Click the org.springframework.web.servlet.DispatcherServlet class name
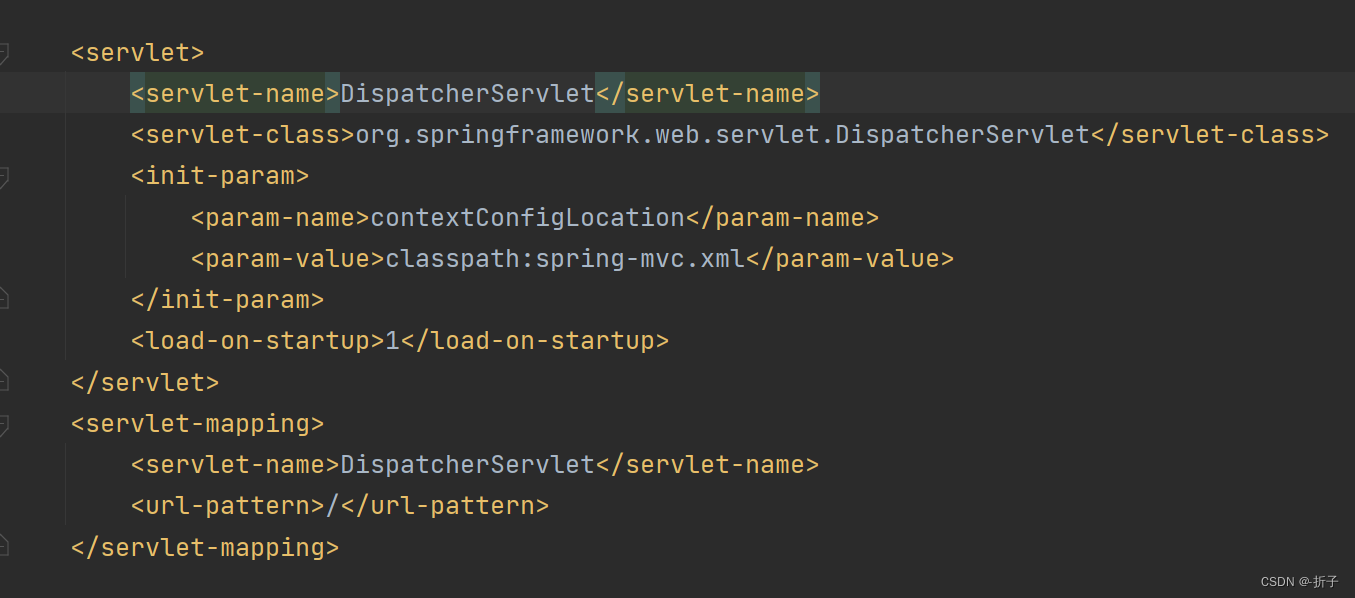This screenshot has width=1355, height=598. (722, 135)
